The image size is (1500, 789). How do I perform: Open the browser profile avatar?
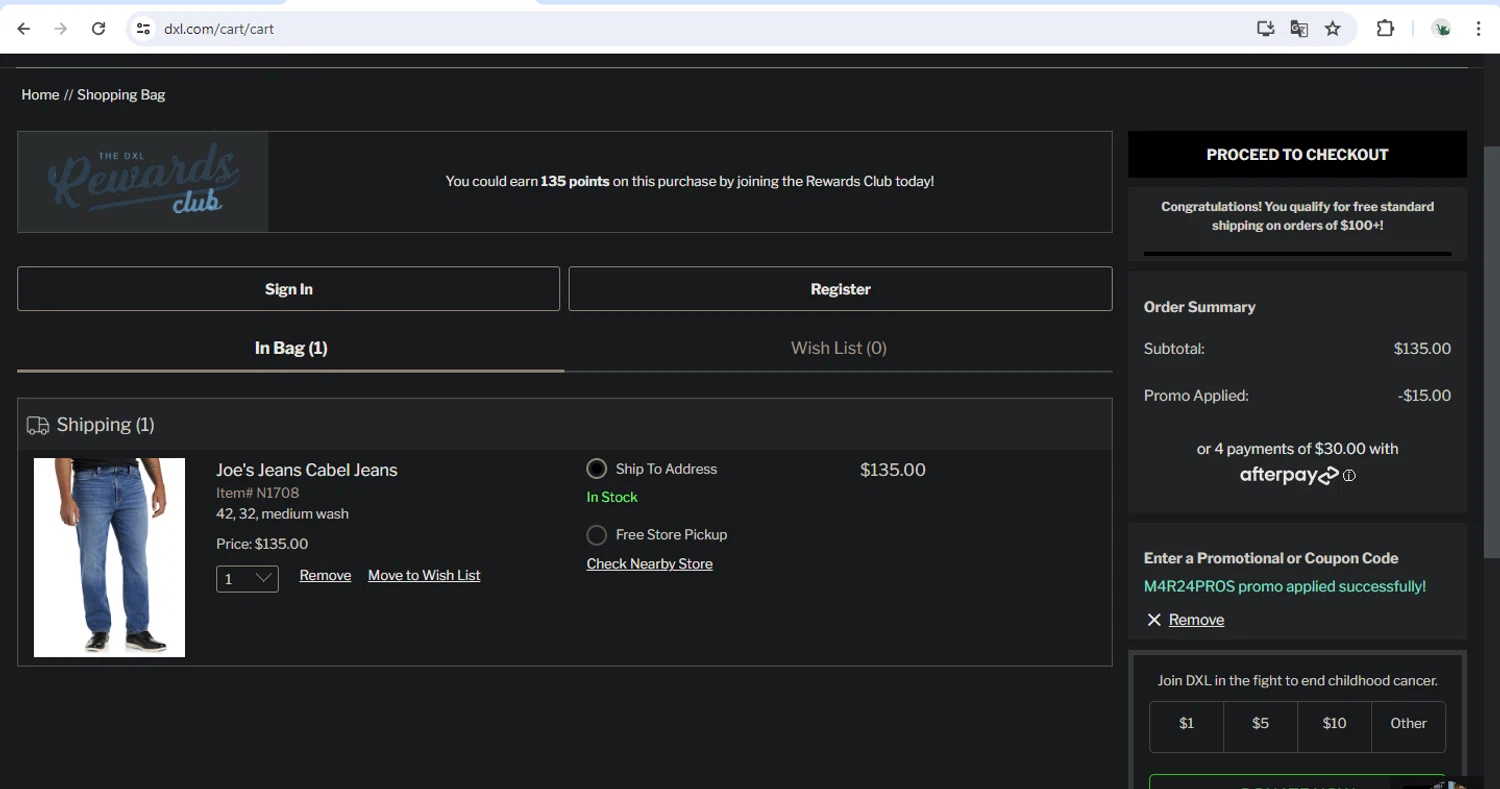(x=1441, y=29)
